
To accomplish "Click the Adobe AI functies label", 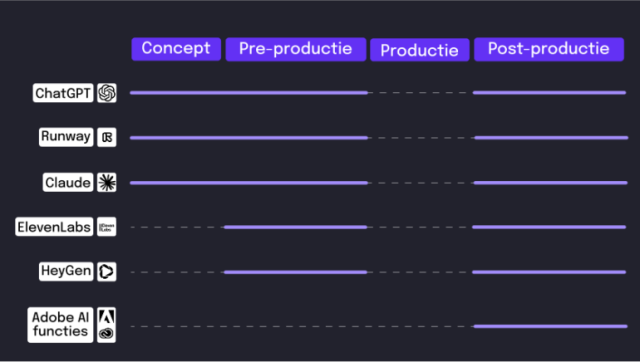I will [x=60, y=325].
